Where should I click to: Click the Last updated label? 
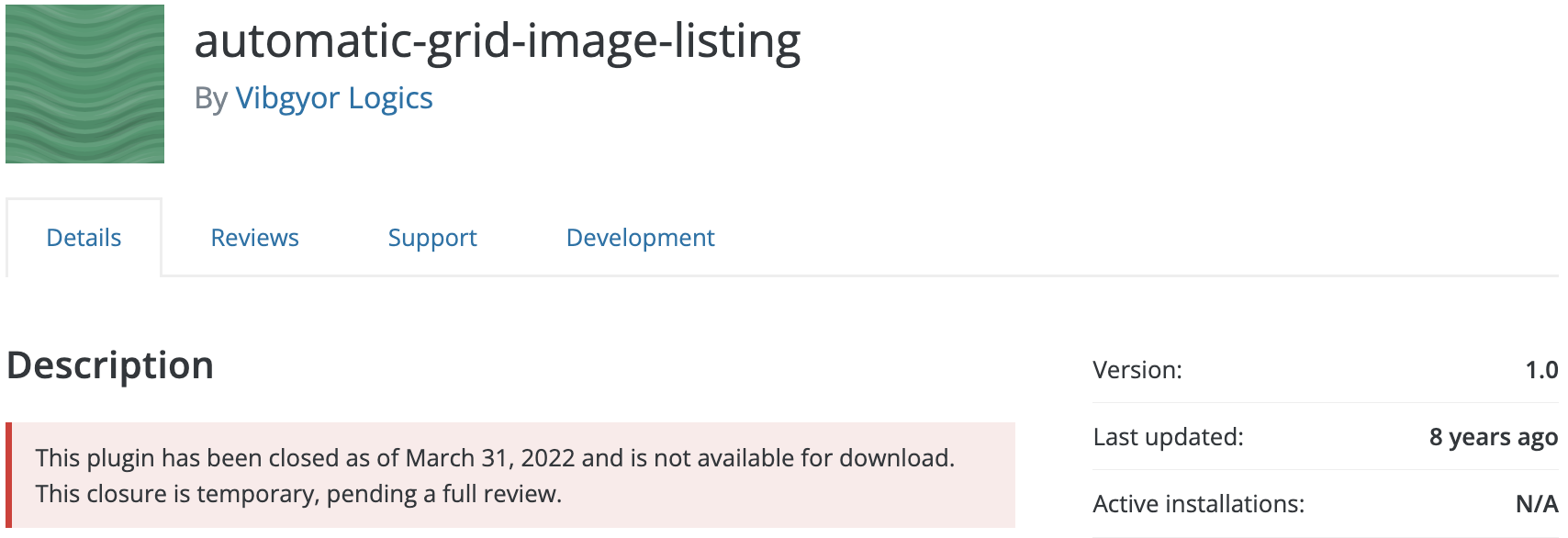tap(1167, 437)
